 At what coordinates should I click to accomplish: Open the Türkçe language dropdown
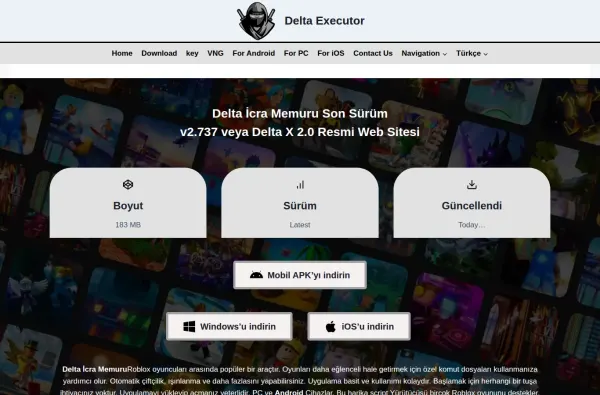pyautogui.click(x=472, y=54)
